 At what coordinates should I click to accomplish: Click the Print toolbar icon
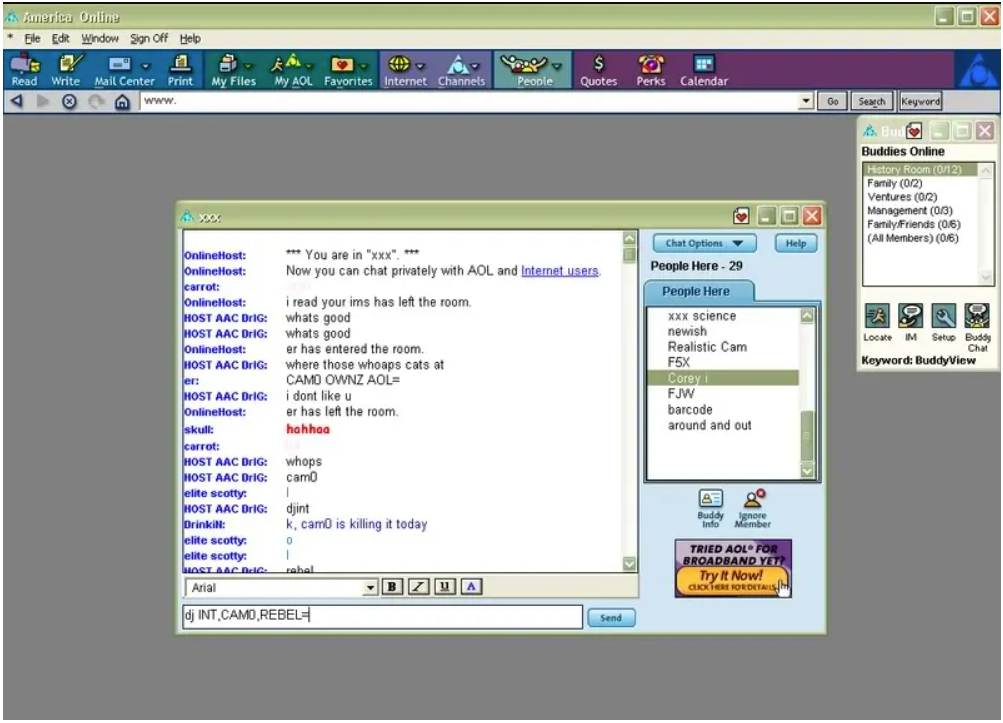pyautogui.click(x=180, y=70)
